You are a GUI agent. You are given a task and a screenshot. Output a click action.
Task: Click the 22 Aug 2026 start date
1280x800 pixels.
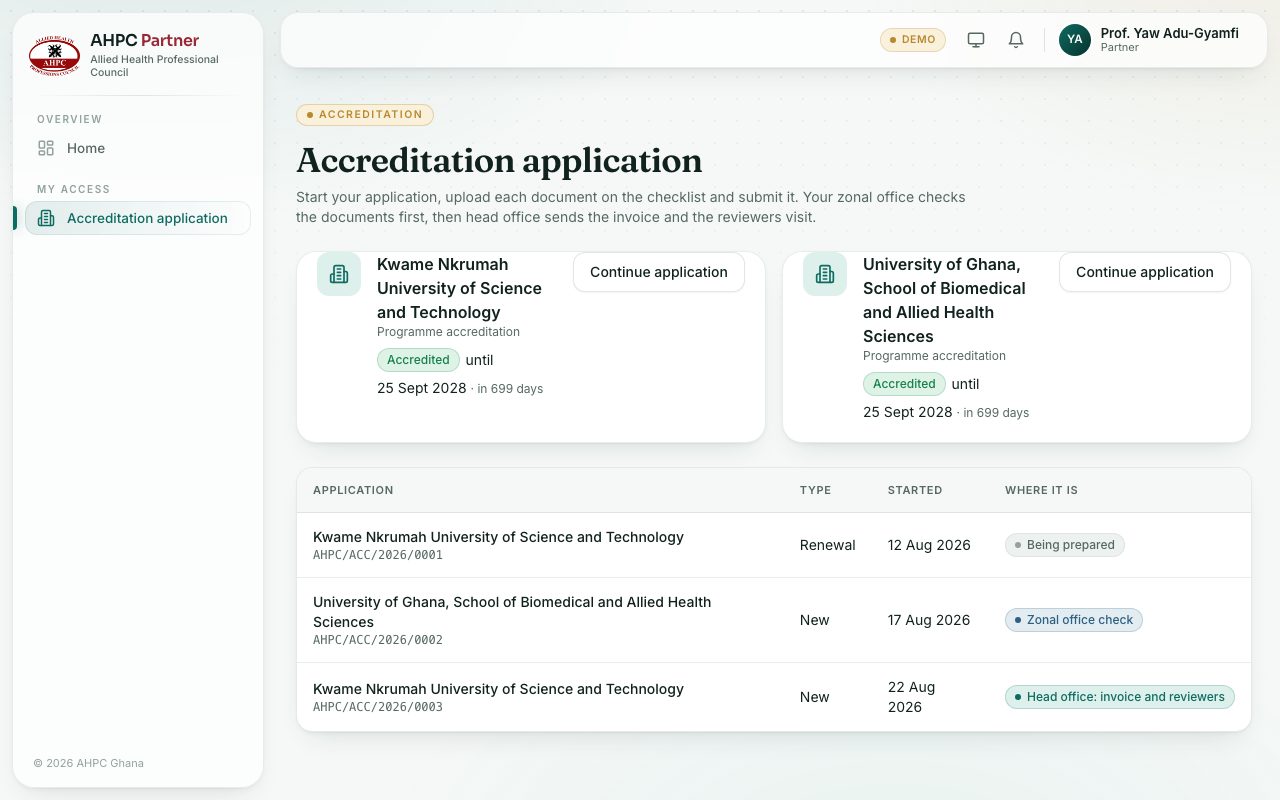point(912,697)
